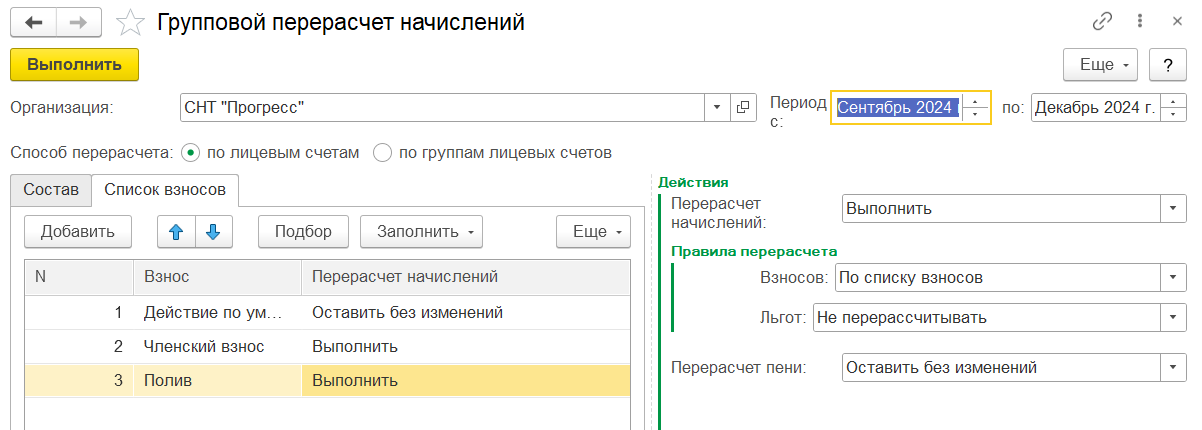Switch to the «Состав» tab
Screen dimensions: 1202x430
pos(51,188)
